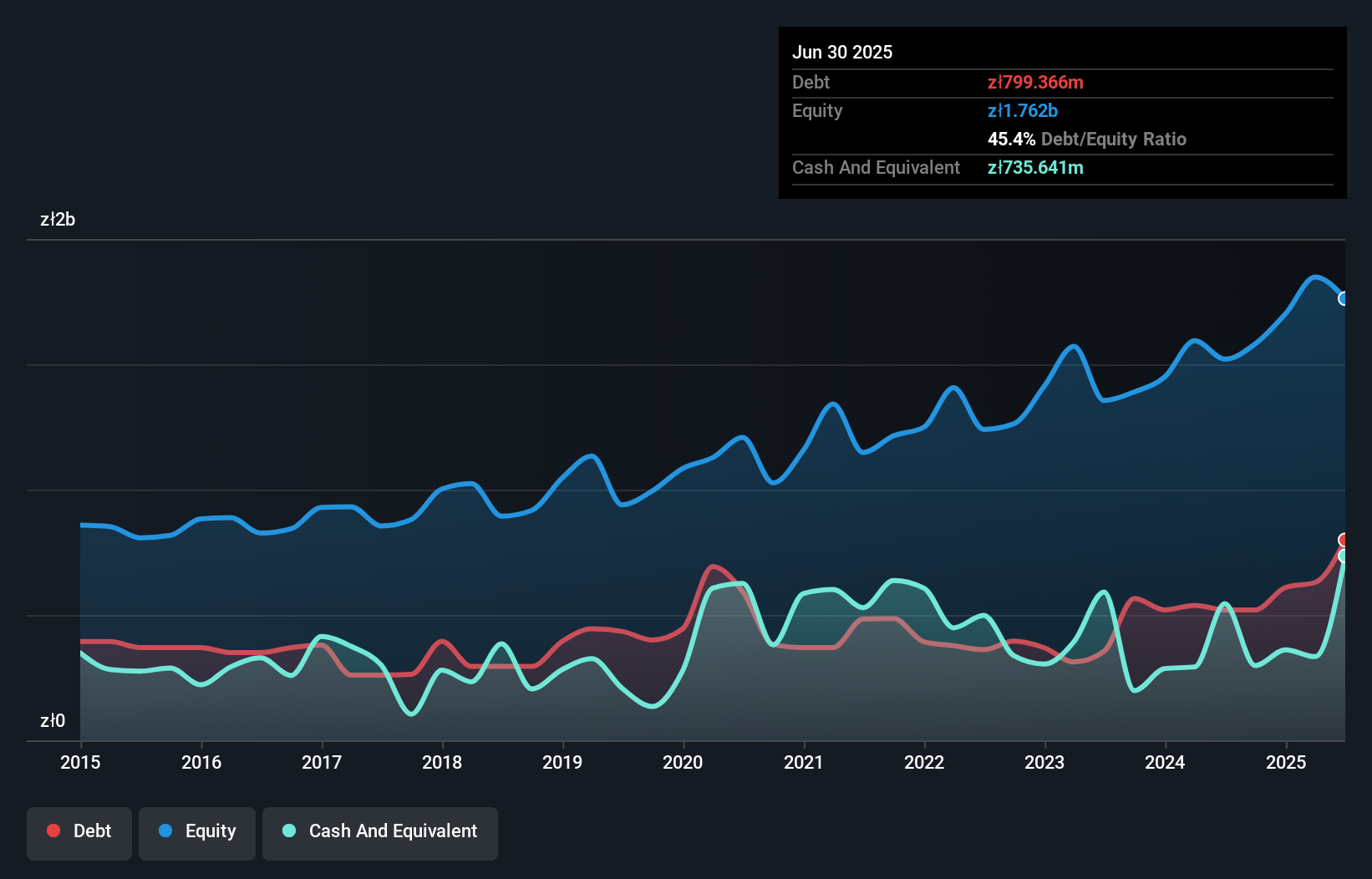This screenshot has height=879, width=1372.
Task: Click the zł2b gridline label on the y-axis
Action: (x=58, y=220)
